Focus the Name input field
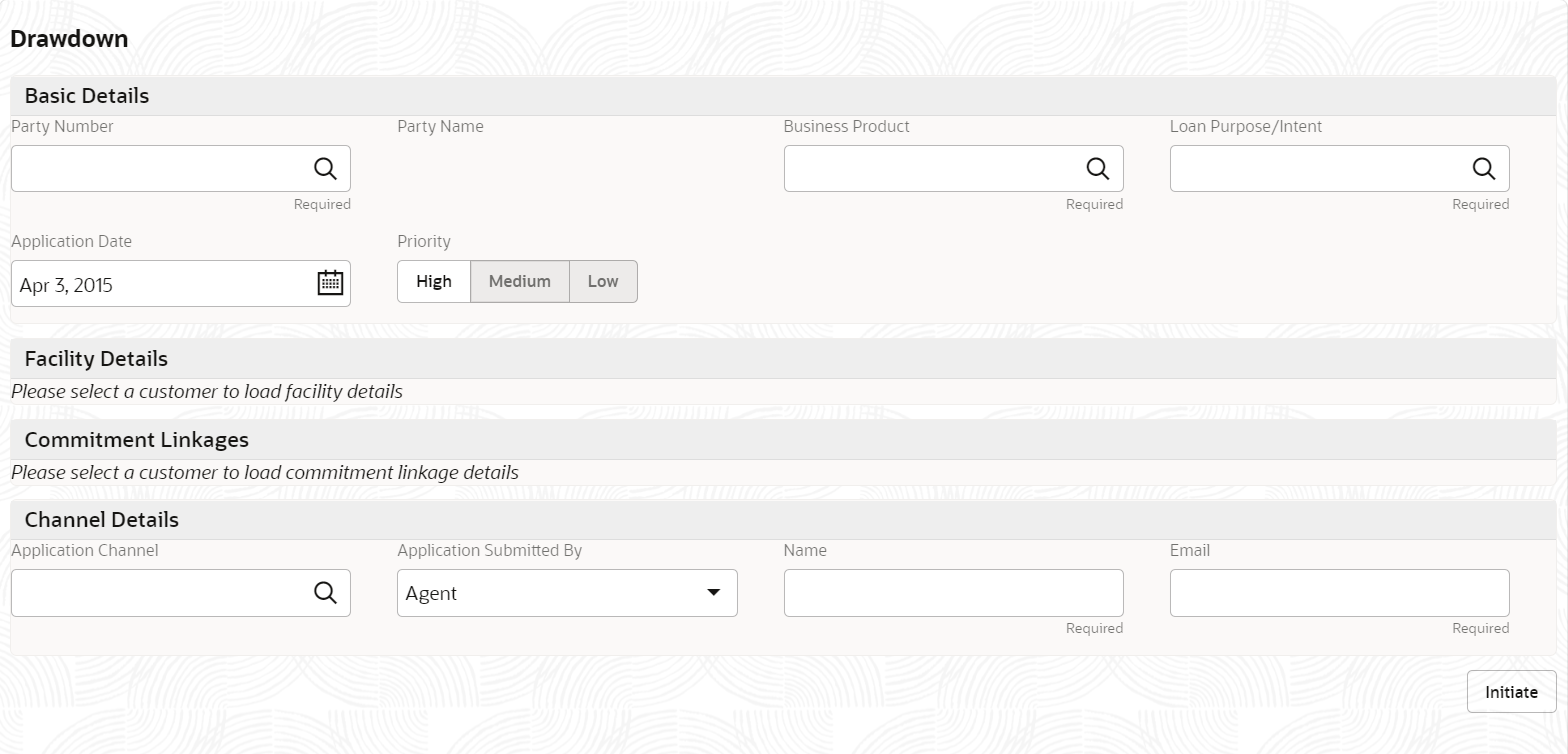The image size is (1568, 754). click(954, 593)
